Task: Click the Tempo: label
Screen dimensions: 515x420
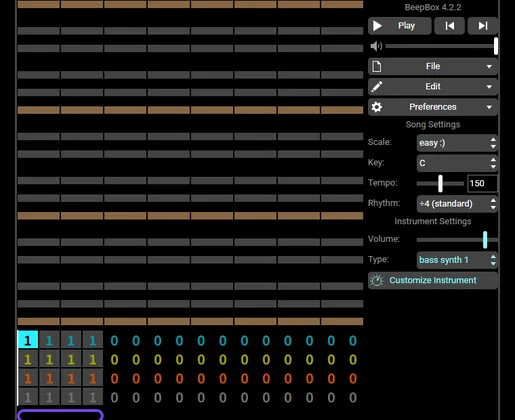Action: (x=383, y=183)
